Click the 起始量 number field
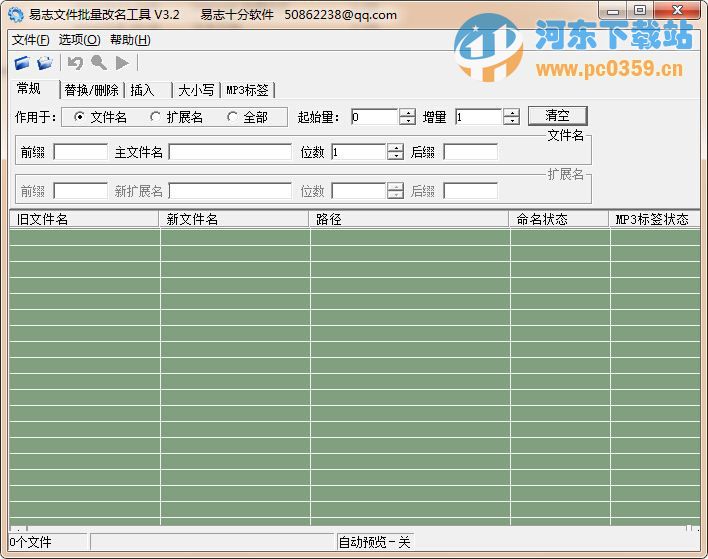Viewport: 708px width, 559px height. point(375,117)
